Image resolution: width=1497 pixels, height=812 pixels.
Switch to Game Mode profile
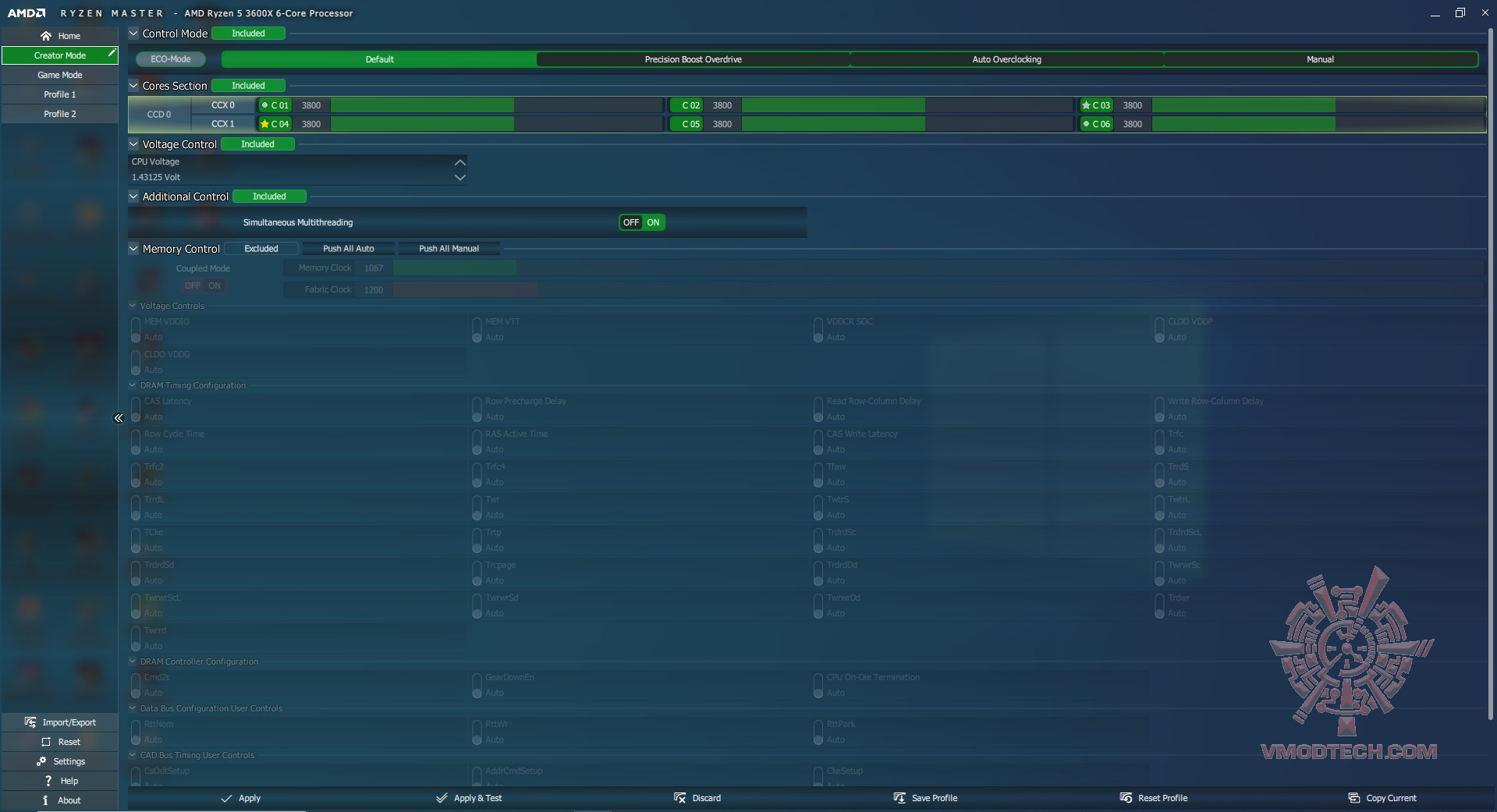tap(60, 75)
